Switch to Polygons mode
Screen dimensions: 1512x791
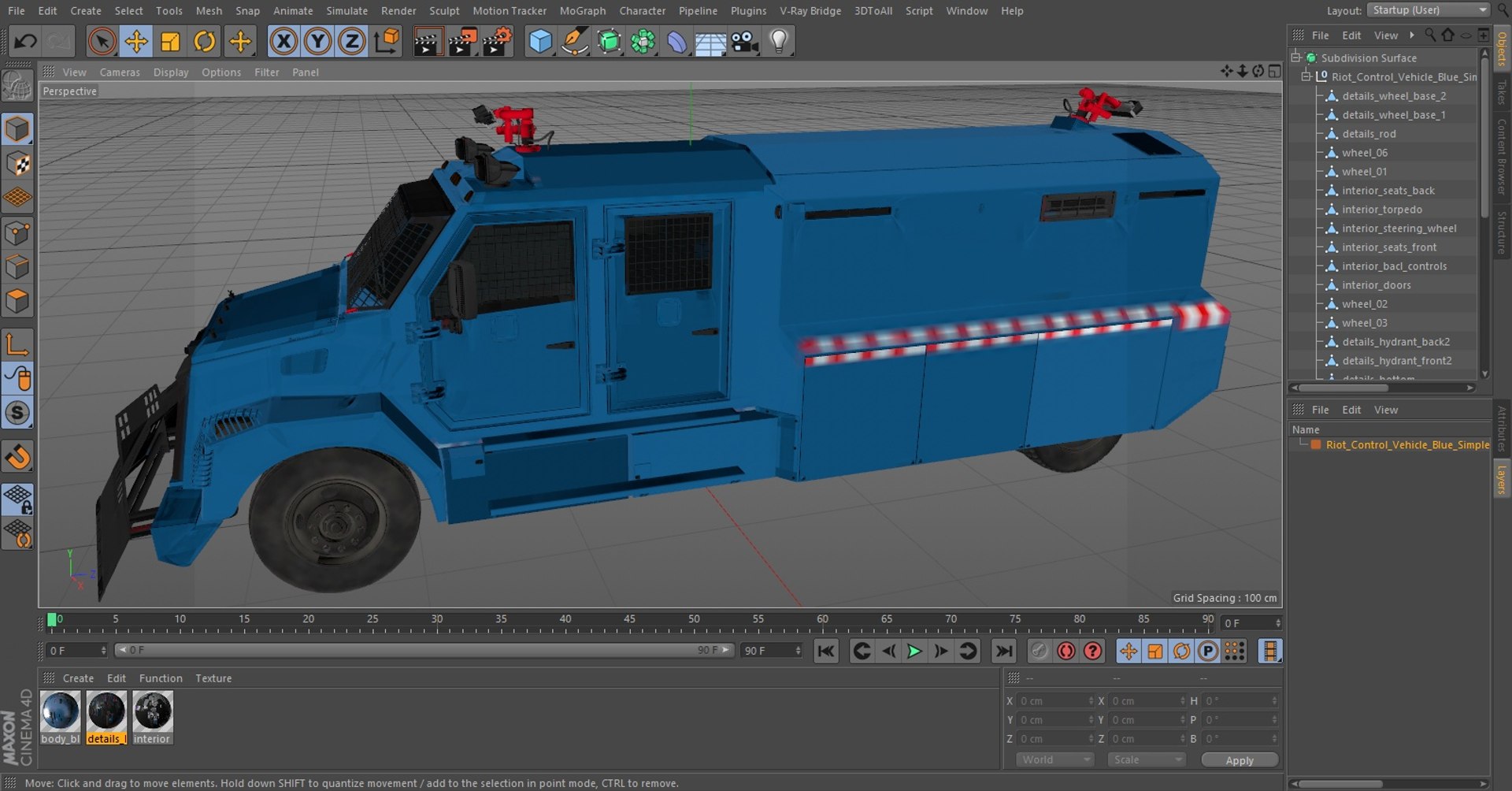17,302
